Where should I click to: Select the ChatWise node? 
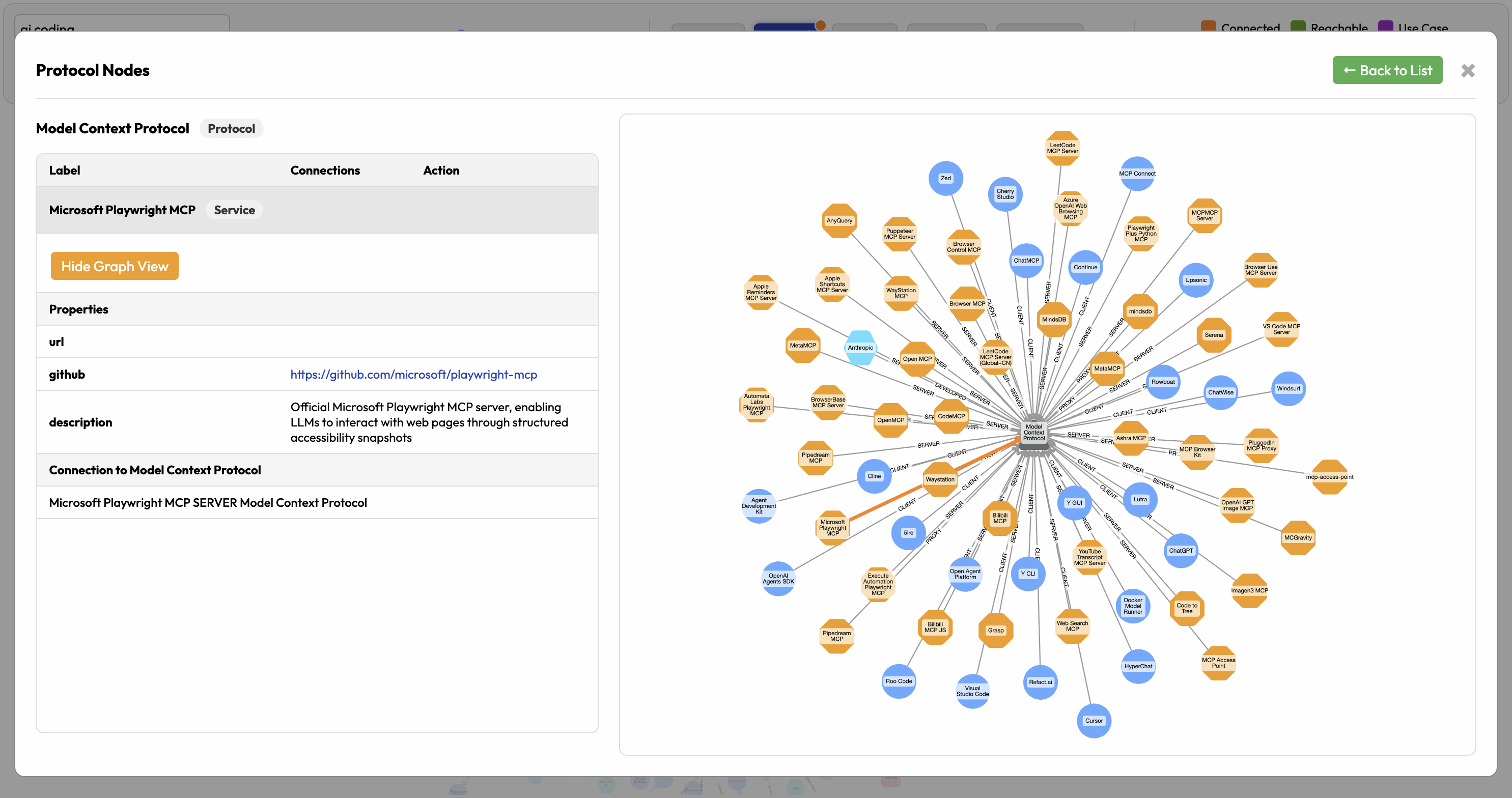1220,392
